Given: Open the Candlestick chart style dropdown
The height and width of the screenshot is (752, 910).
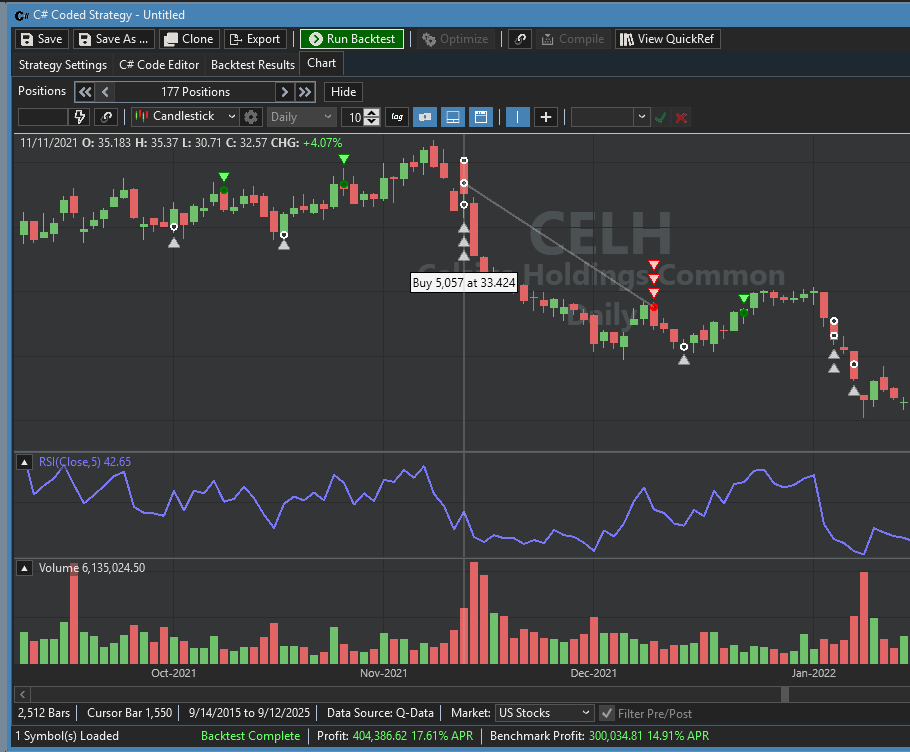Looking at the screenshot, I should 185,117.
